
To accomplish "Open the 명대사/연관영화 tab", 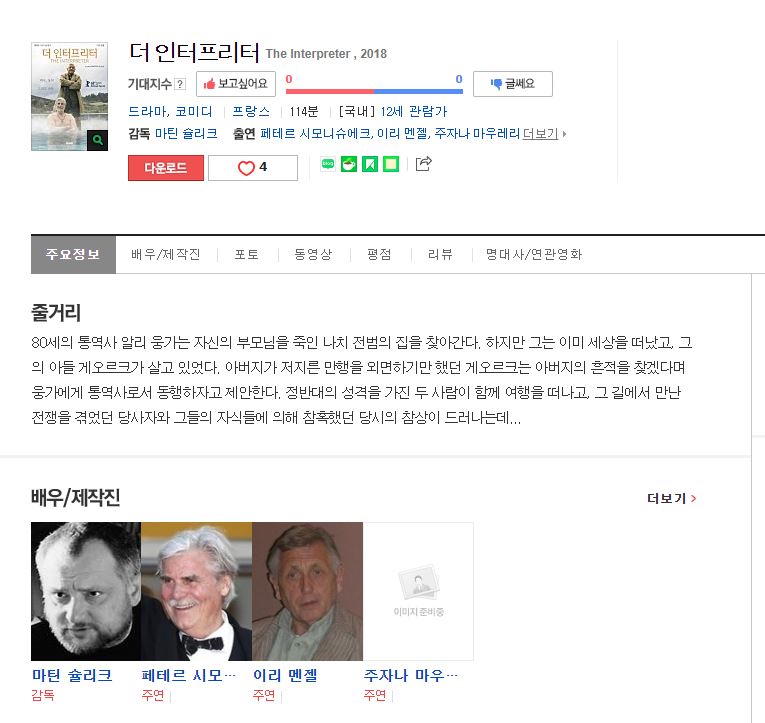I will (x=534, y=254).
